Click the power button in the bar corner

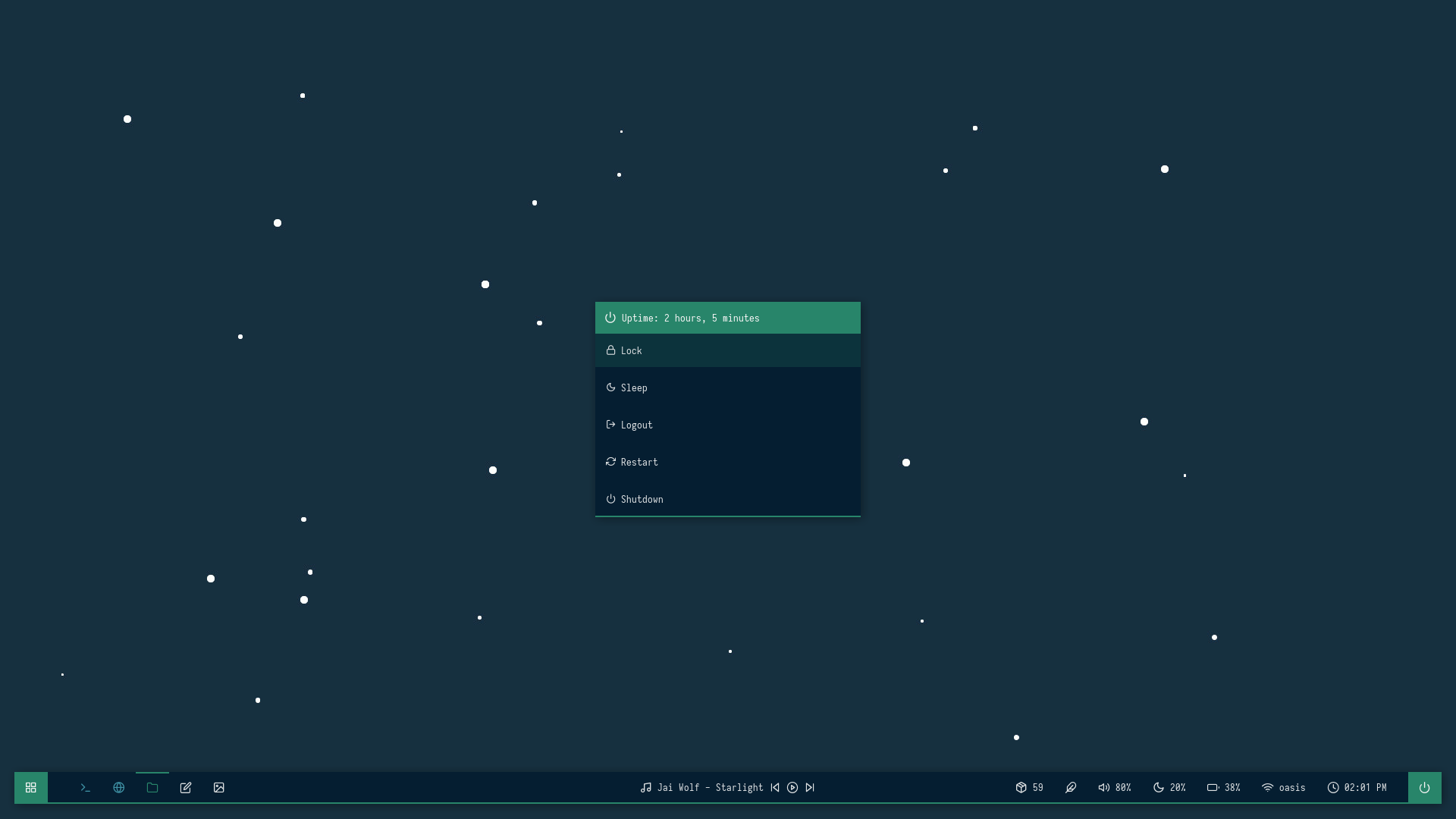click(x=1424, y=787)
